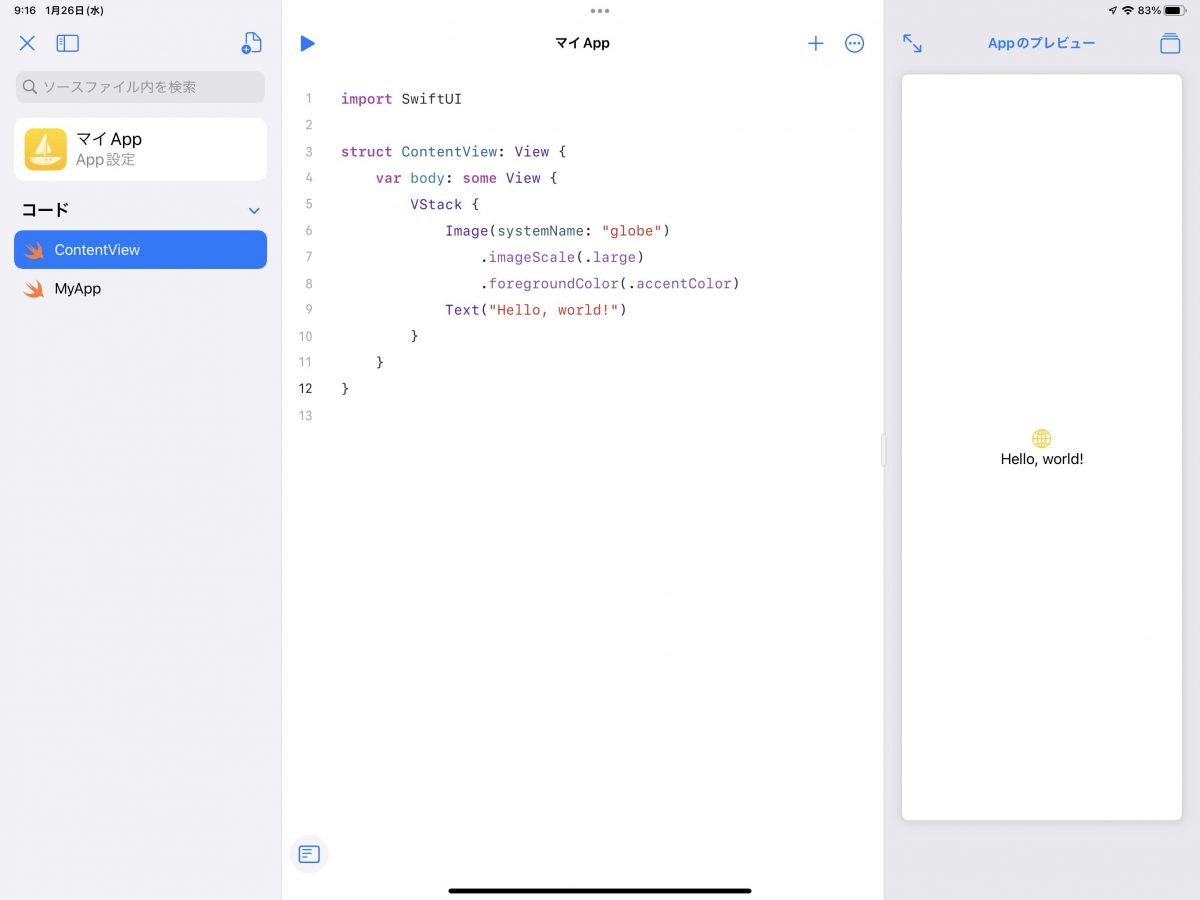Open the documentation panel icon at bottom-left

pos(309,854)
